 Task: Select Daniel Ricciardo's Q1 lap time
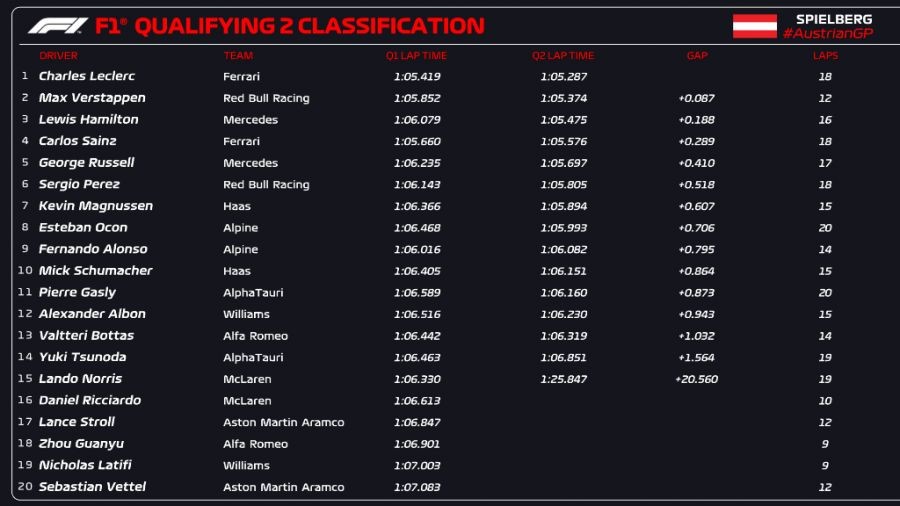tap(417, 401)
